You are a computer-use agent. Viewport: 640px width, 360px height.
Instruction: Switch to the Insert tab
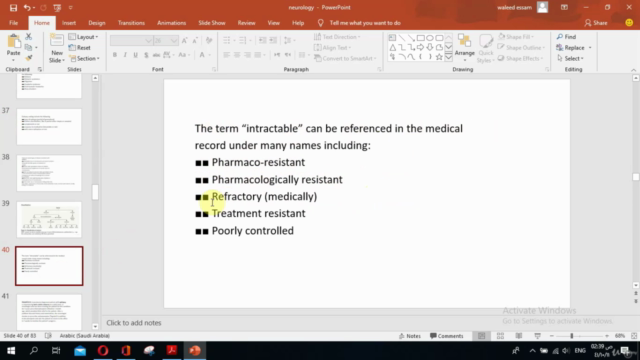pyautogui.click(x=69, y=23)
